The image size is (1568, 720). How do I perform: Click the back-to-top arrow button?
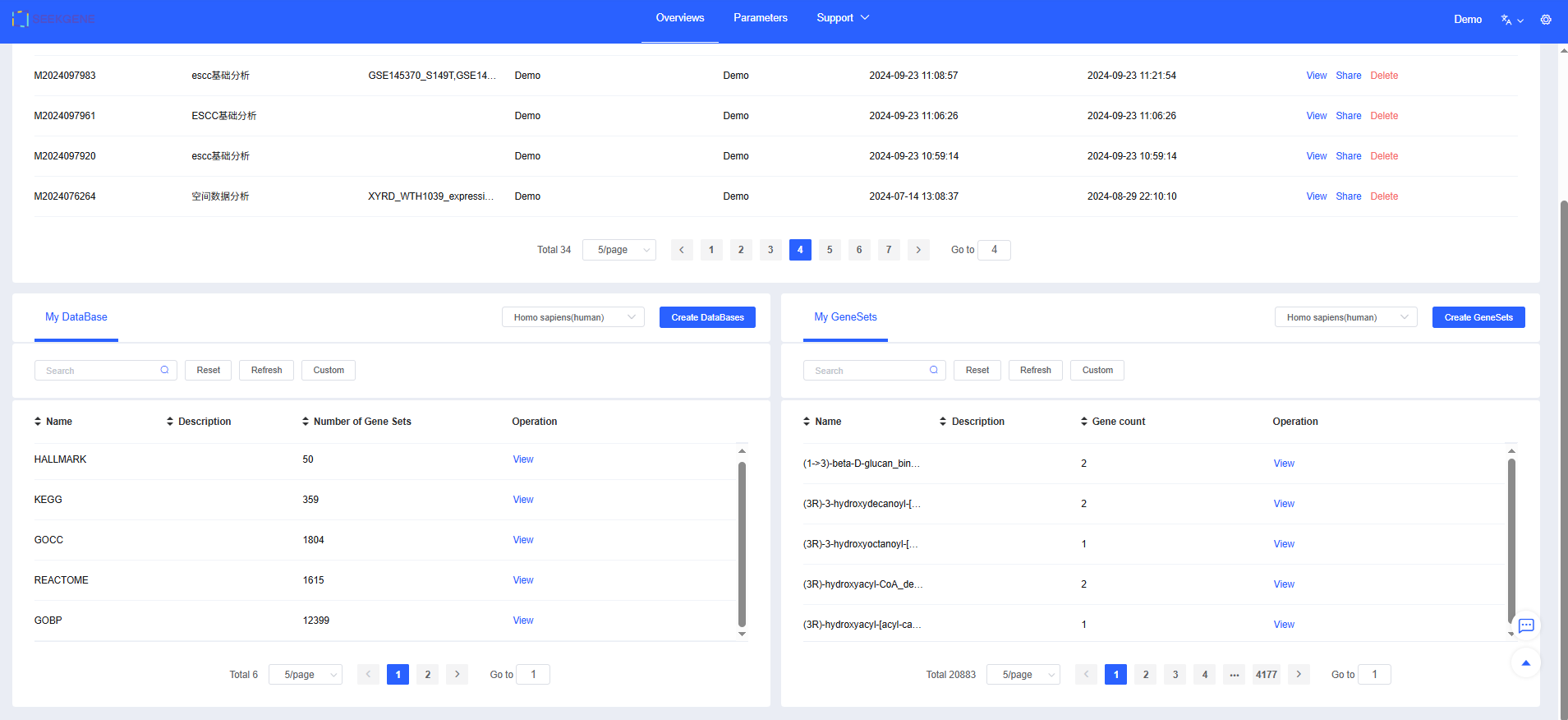(1525, 662)
